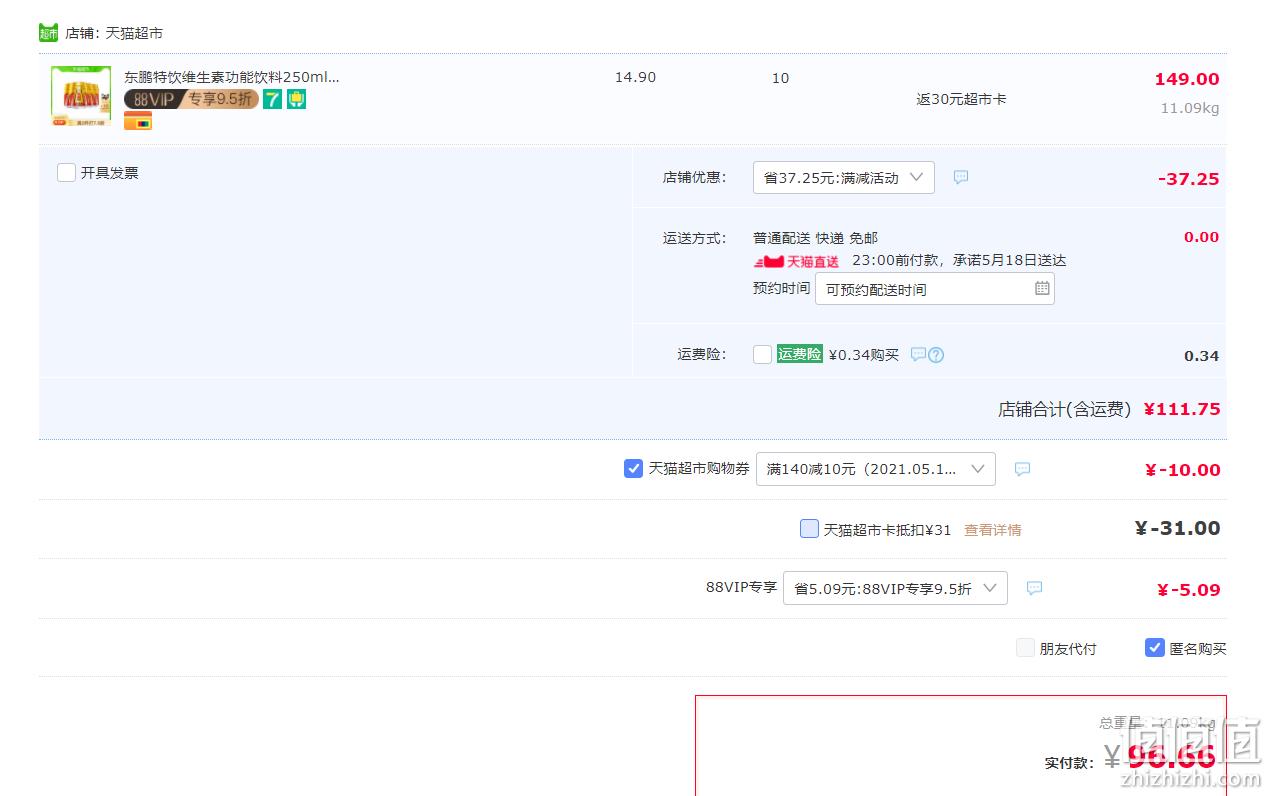Toggle the 朋友代付 checkbox
Image resolution: width=1270 pixels, height=796 pixels.
point(1025,647)
